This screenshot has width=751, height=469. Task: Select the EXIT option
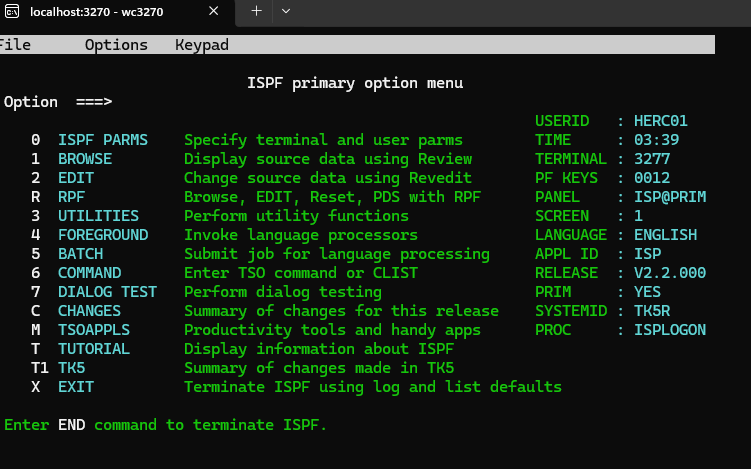pyautogui.click(x=76, y=387)
